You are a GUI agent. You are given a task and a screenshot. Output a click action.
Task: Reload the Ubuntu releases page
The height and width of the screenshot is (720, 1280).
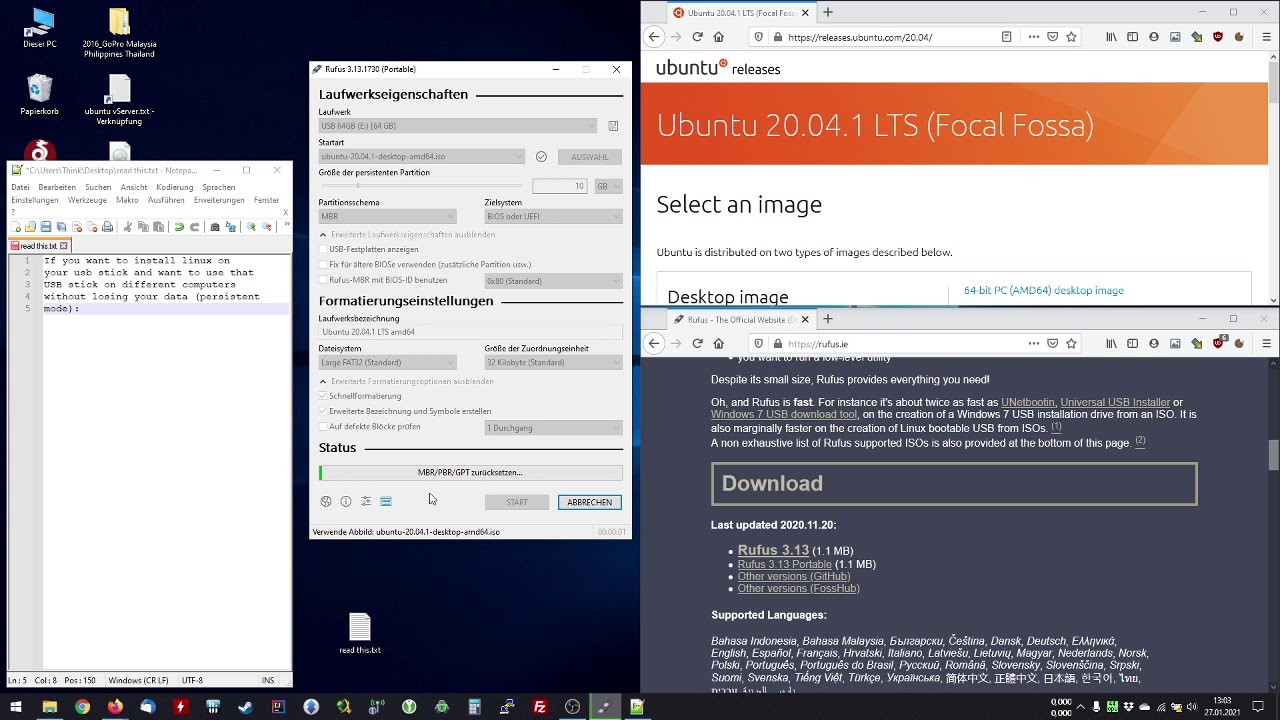click(x=697, y=37)
